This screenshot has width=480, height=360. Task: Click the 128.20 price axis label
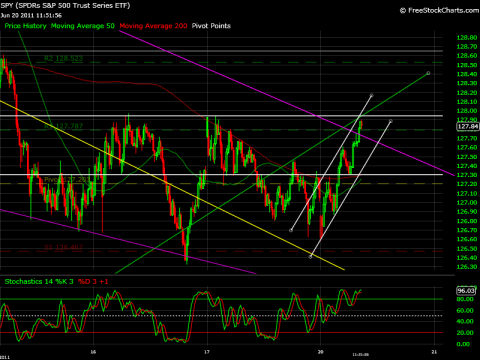467,93
